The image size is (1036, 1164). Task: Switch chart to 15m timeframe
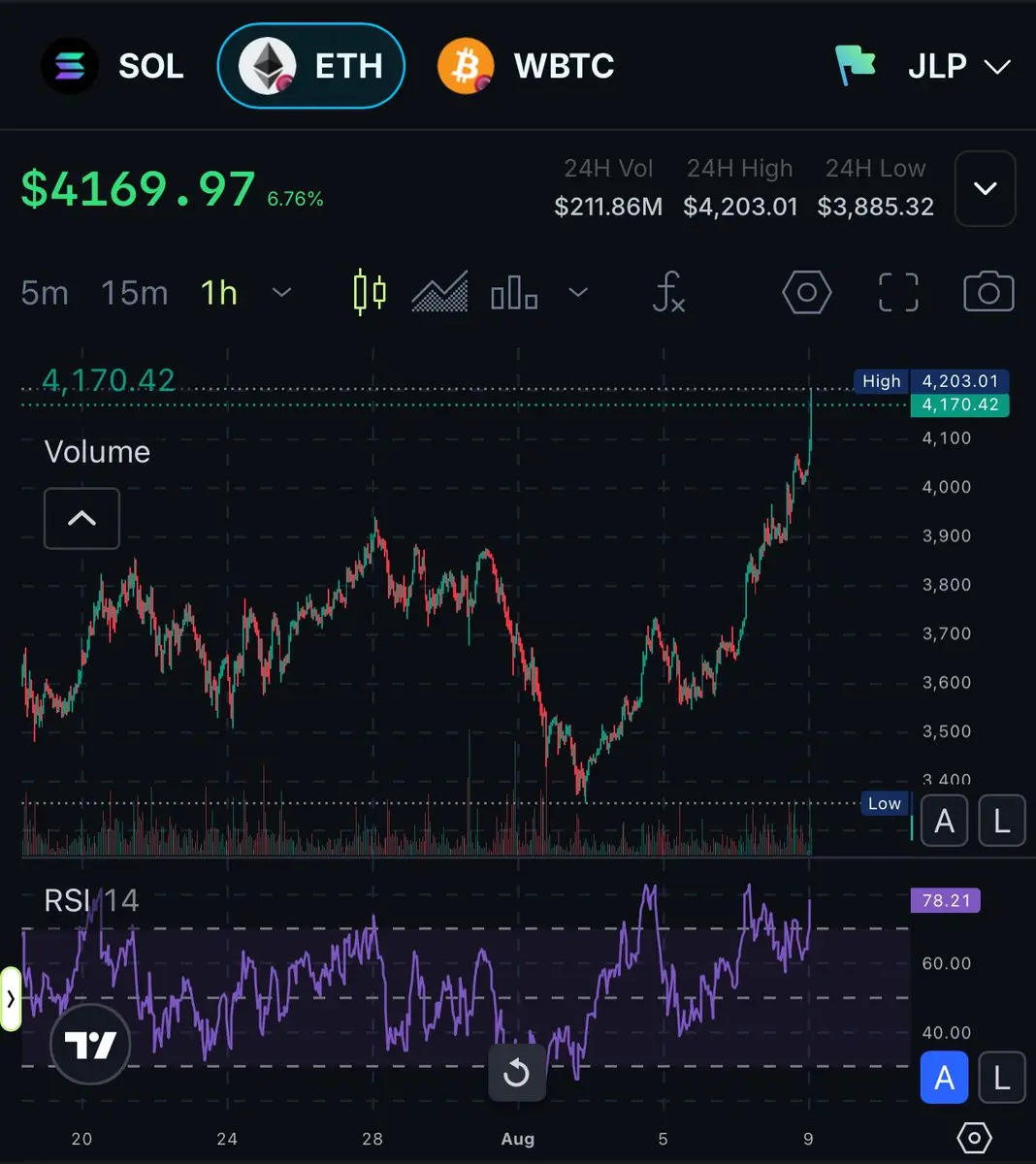pos(134,292)
